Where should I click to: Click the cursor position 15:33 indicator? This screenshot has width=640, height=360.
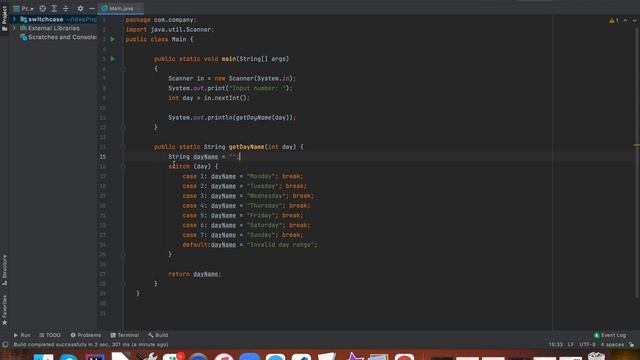555,345
